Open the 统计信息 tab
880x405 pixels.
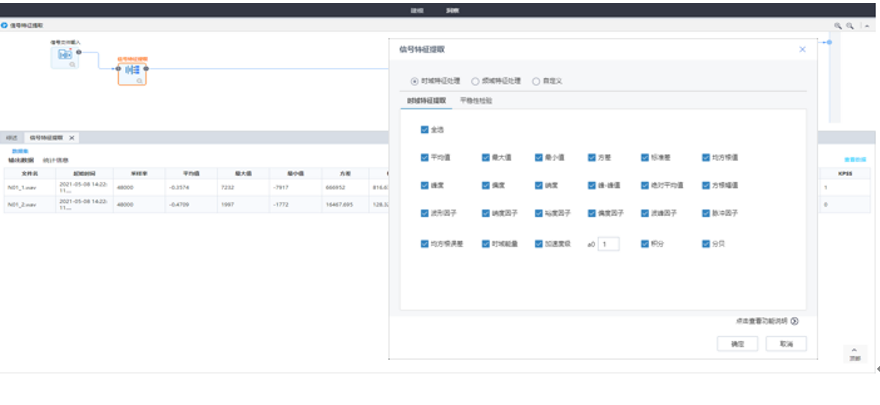pyautogui.click(x=55, y=160)
